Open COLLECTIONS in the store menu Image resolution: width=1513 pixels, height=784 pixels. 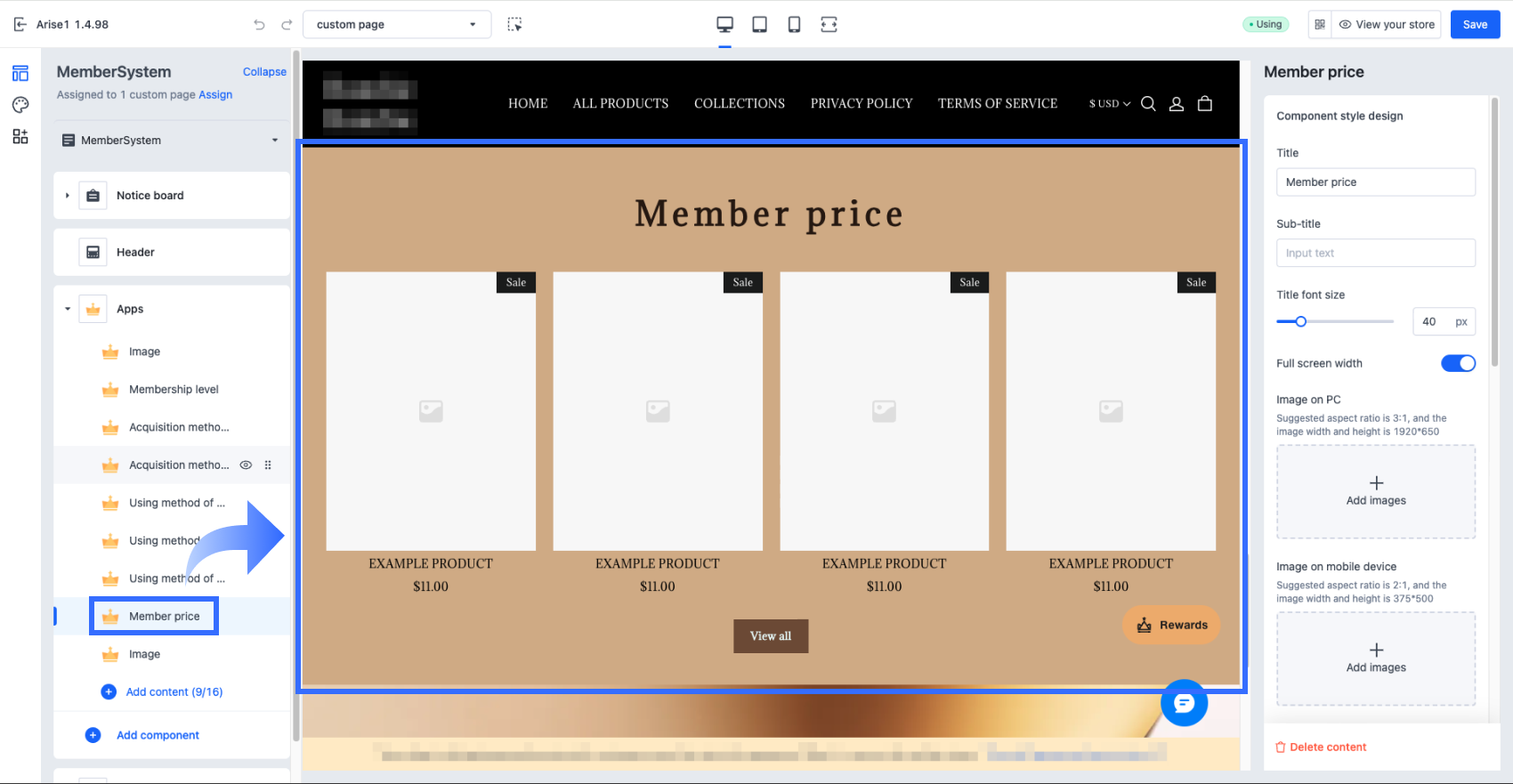point(740,104)
